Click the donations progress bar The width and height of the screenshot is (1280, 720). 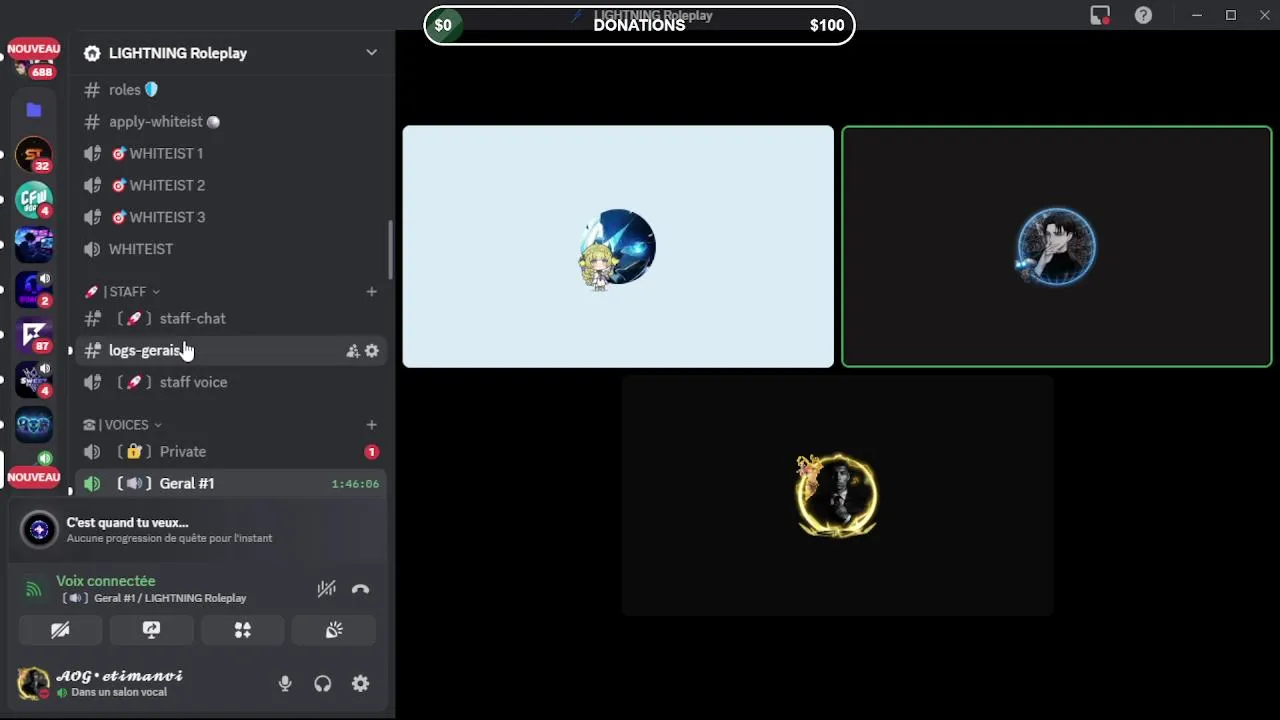coord(640,25)
